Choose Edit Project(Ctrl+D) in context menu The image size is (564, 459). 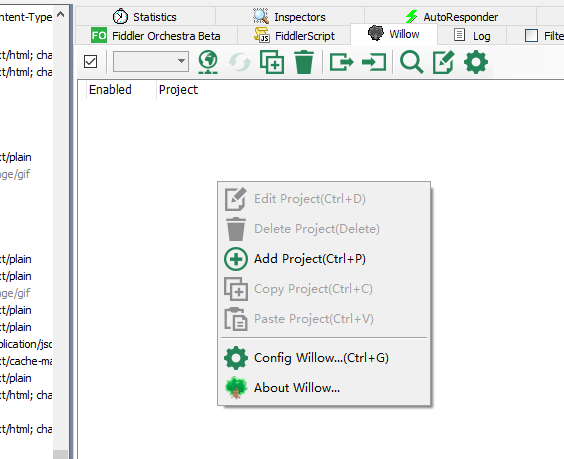tap(324, 199)
